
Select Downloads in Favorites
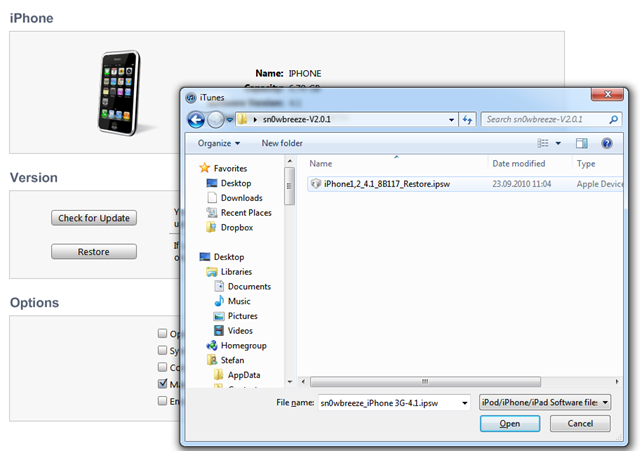242,198
